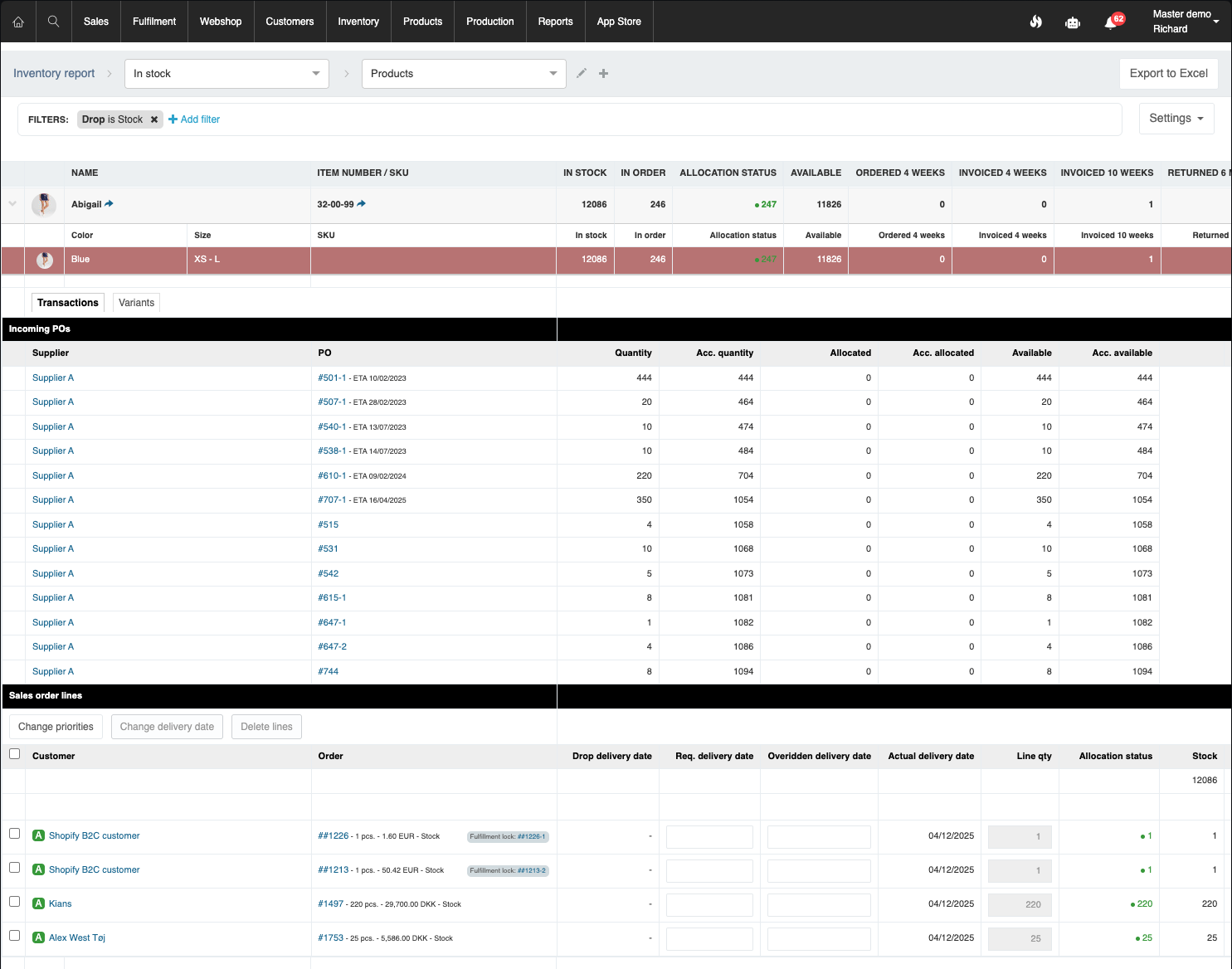Select checkbox for Alex West Tøj
The image size is (1232, 969).
pyautogui.click(x=14, y=936)
